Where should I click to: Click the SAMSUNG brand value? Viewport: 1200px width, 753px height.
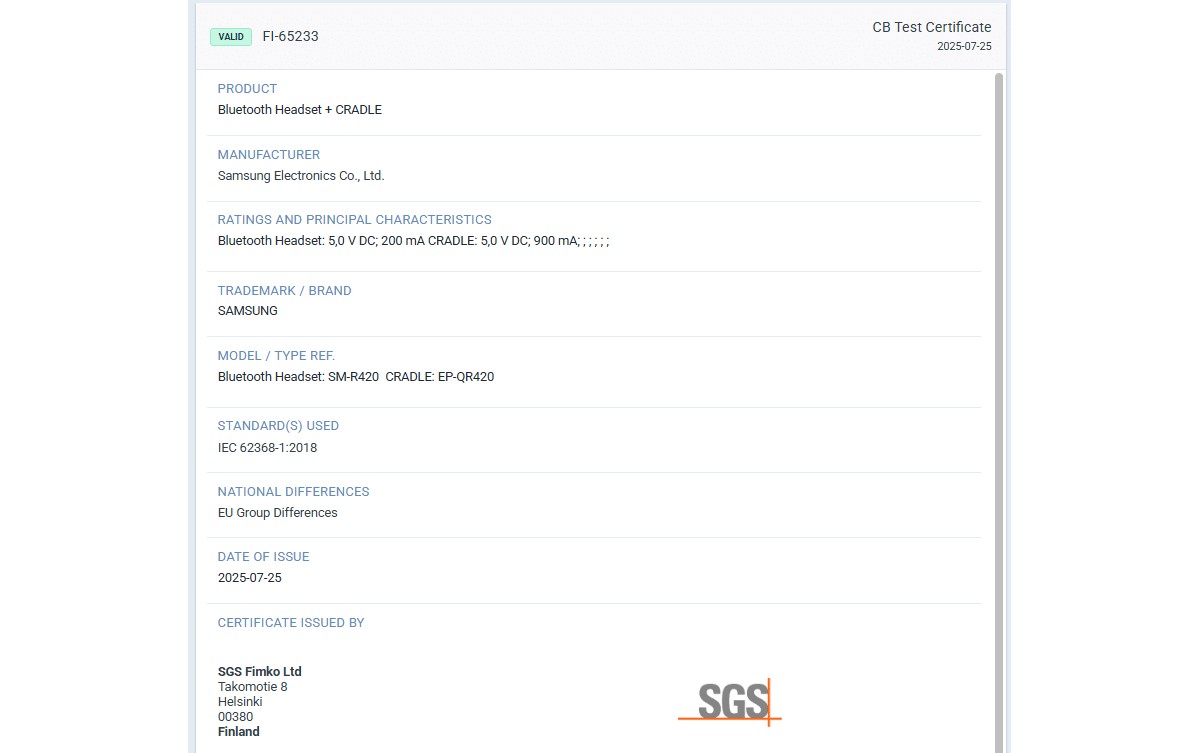coord(247,311)
